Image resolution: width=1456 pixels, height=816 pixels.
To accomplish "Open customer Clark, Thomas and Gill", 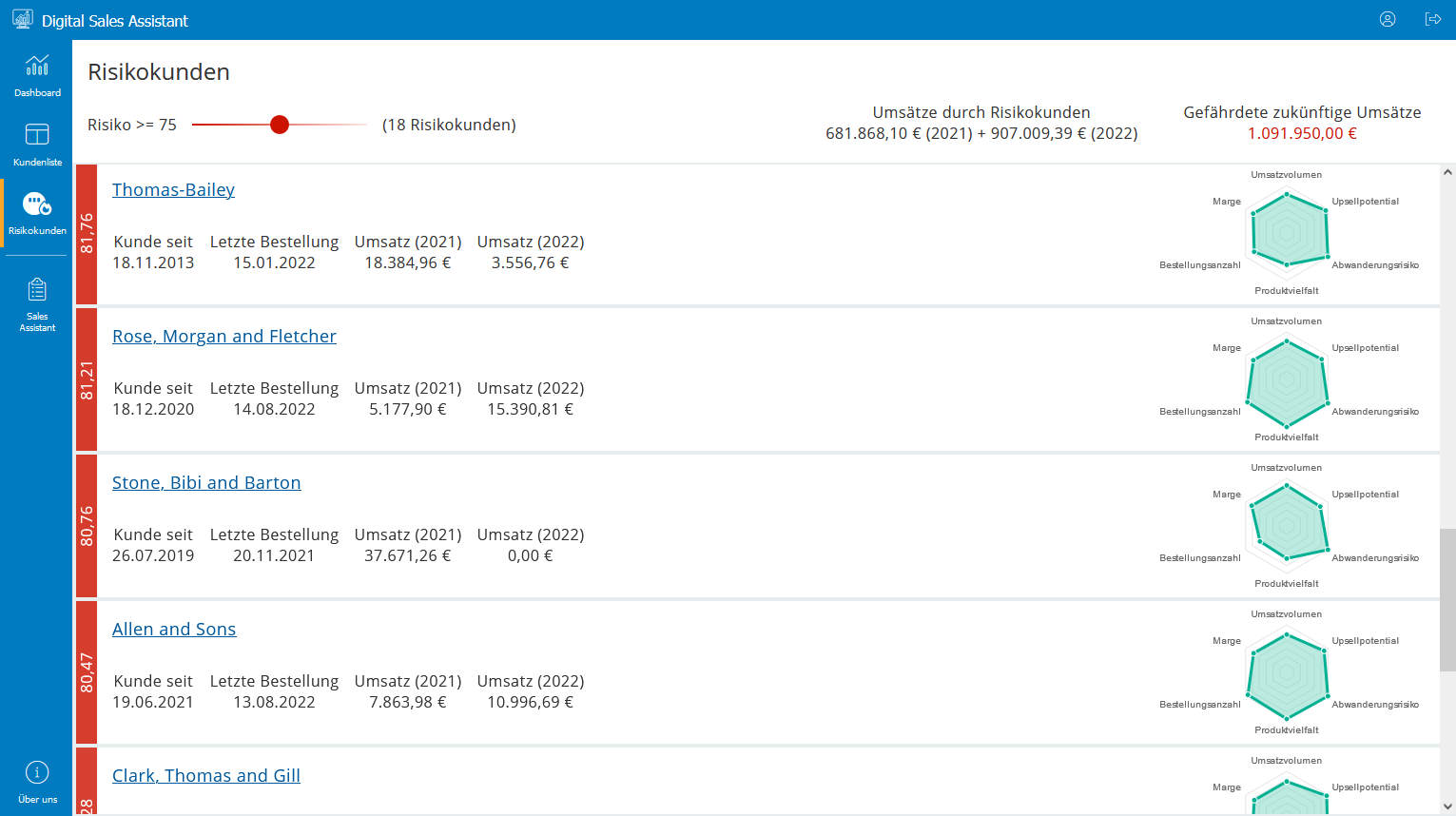I will pos(206,775).
